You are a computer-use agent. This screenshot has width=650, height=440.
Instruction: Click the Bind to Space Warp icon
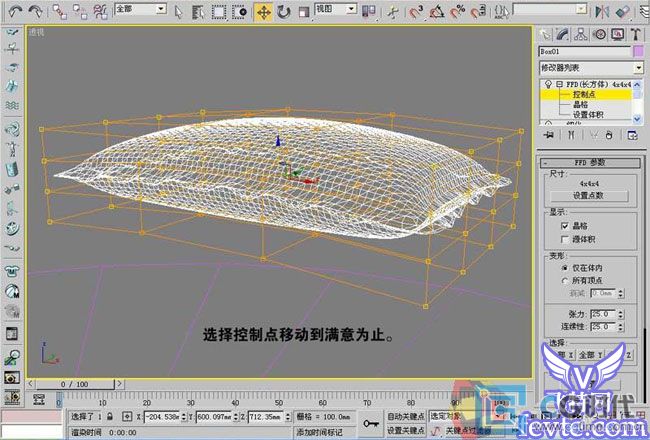[100, 12]
